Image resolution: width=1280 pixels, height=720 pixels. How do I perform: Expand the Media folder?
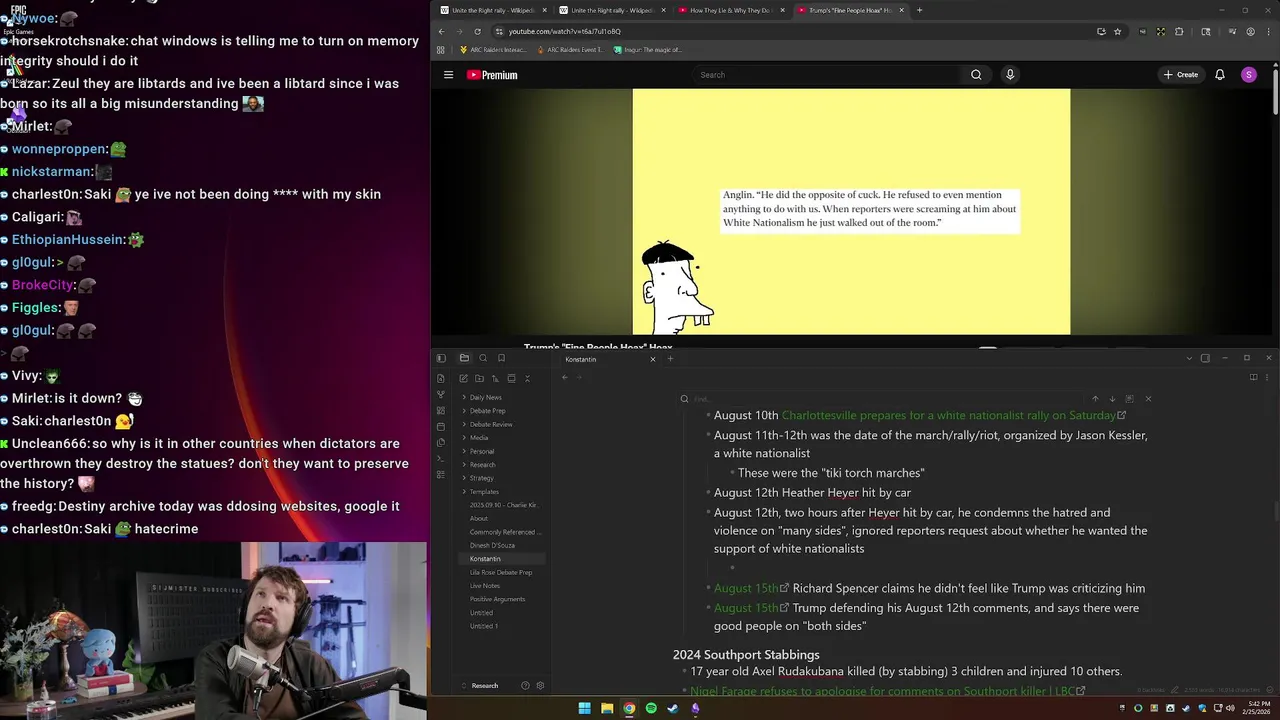(479, 438)
